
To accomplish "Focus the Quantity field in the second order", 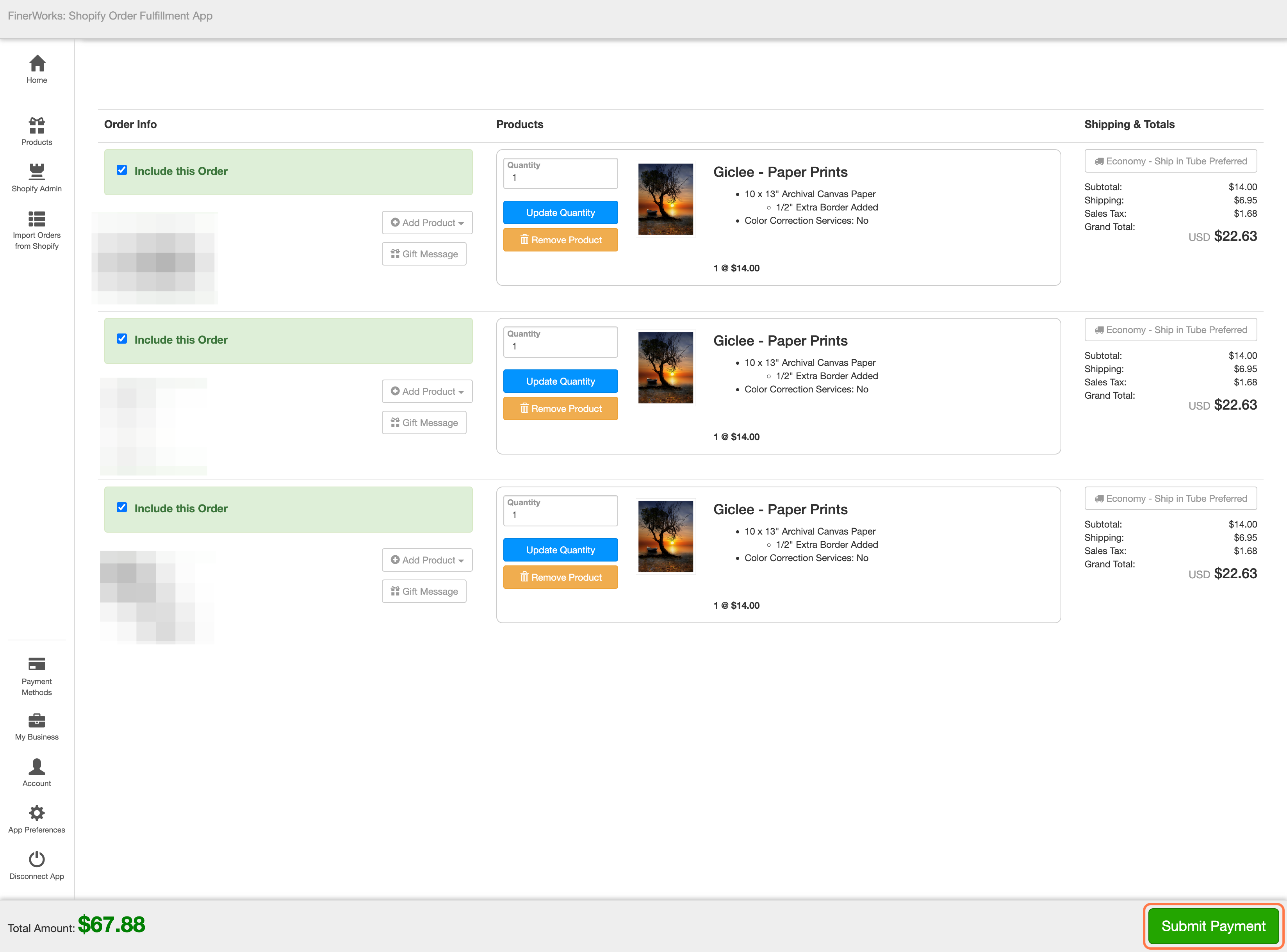I will click(561, 342).
